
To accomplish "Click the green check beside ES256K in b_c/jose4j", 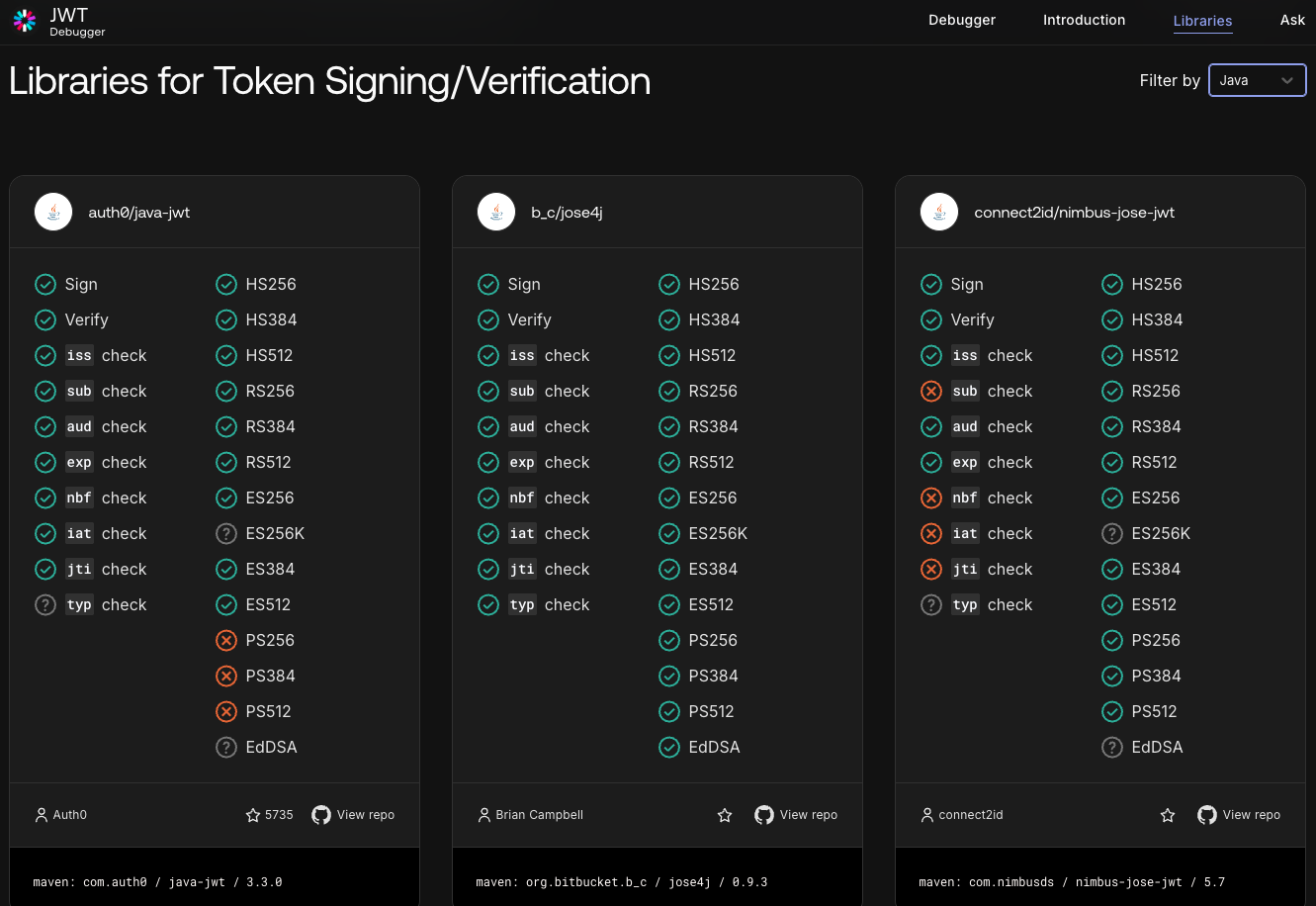I will coord(669,533).
